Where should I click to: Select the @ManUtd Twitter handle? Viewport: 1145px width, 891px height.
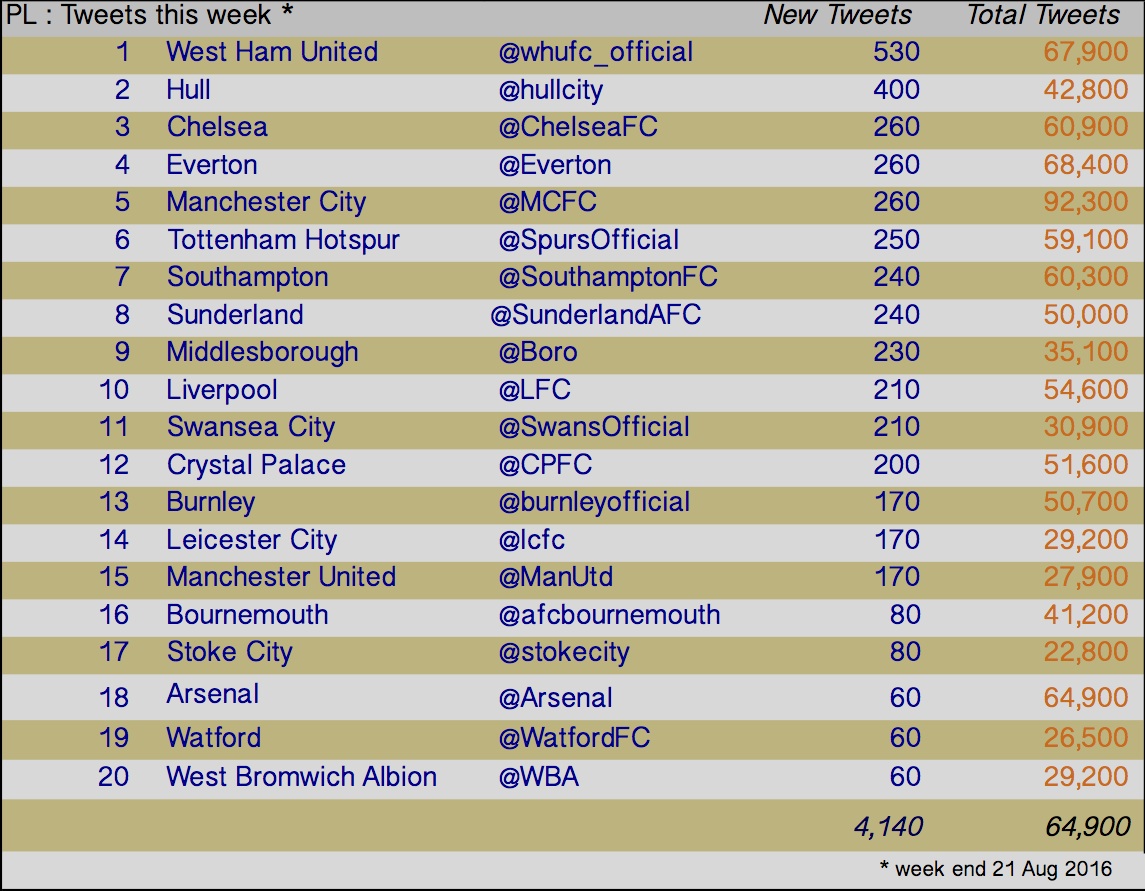point(555,578)
